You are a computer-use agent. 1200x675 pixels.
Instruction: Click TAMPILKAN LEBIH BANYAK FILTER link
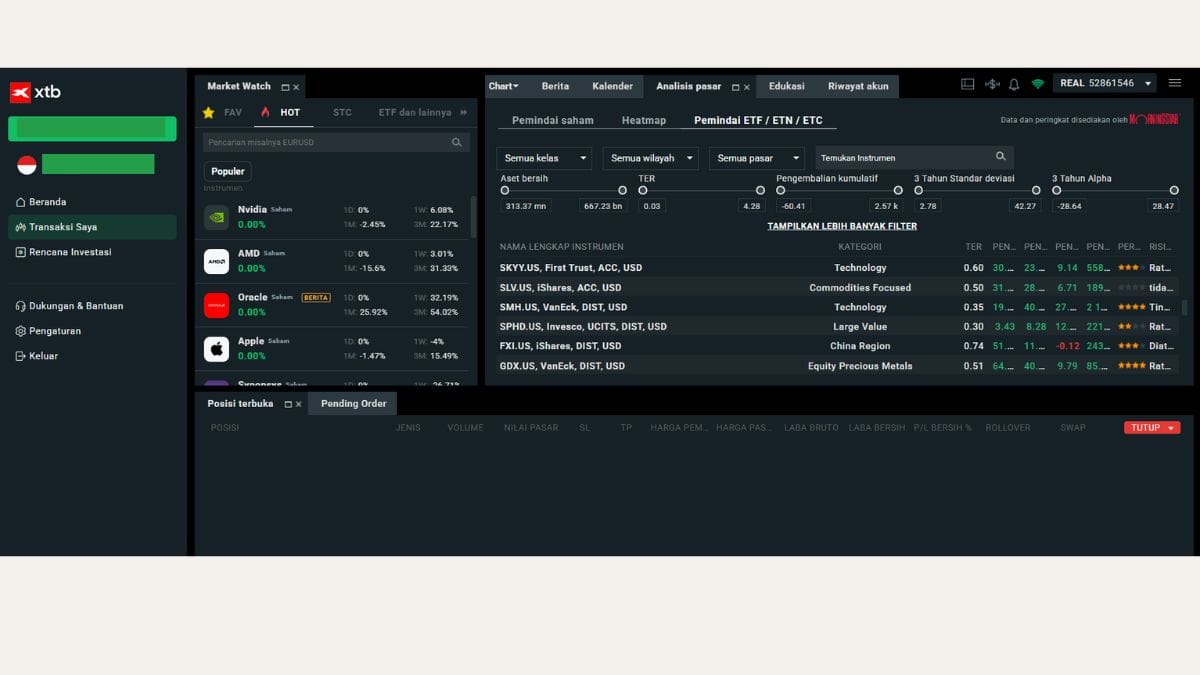[x=842, y=226]
